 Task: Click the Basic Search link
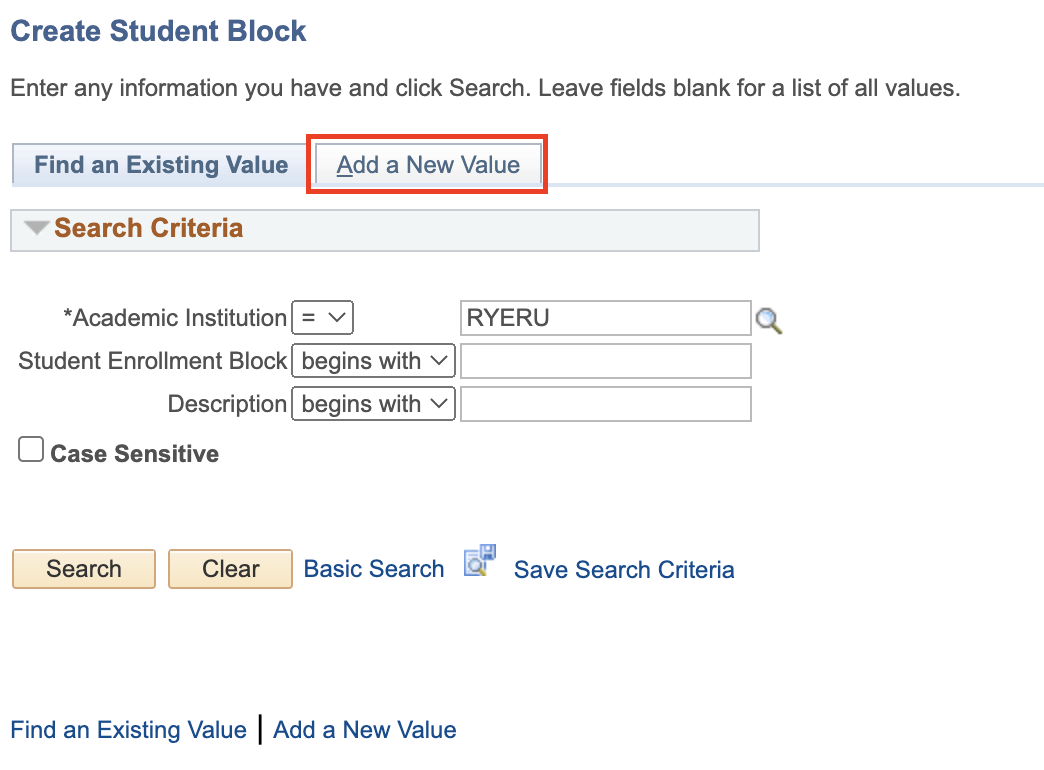click(374, 569)
